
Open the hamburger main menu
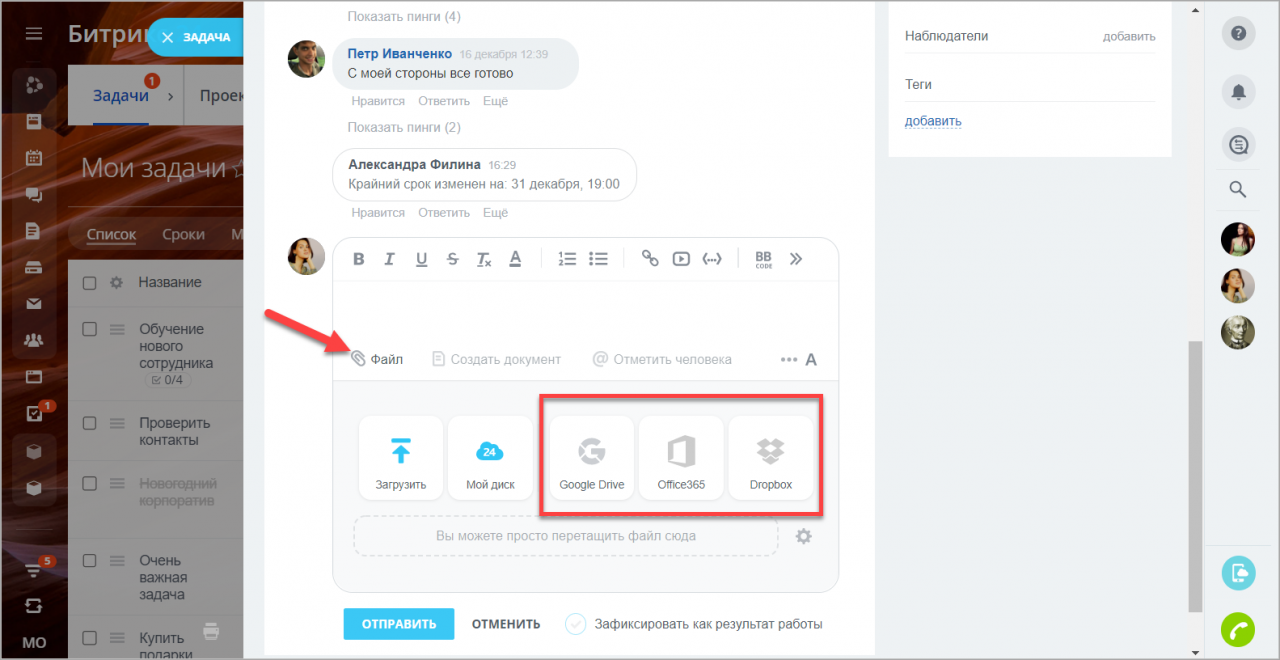tap(34, 34)
